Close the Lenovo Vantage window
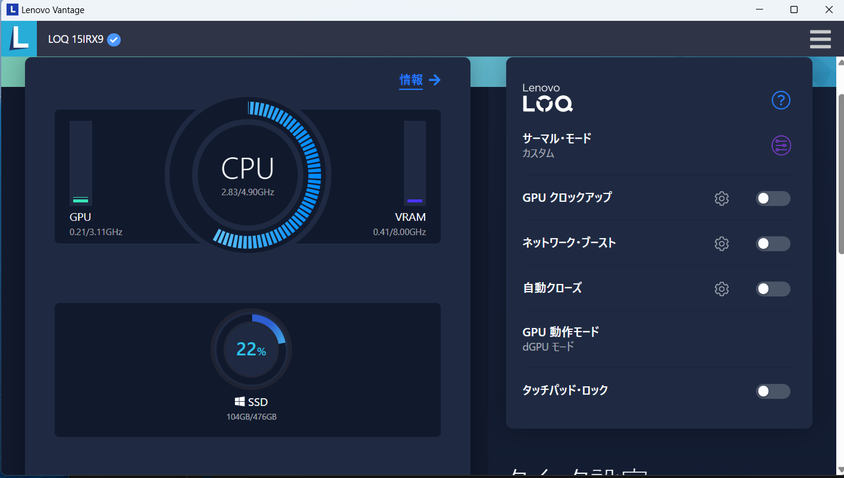844x478 pixels. point(829,10)
